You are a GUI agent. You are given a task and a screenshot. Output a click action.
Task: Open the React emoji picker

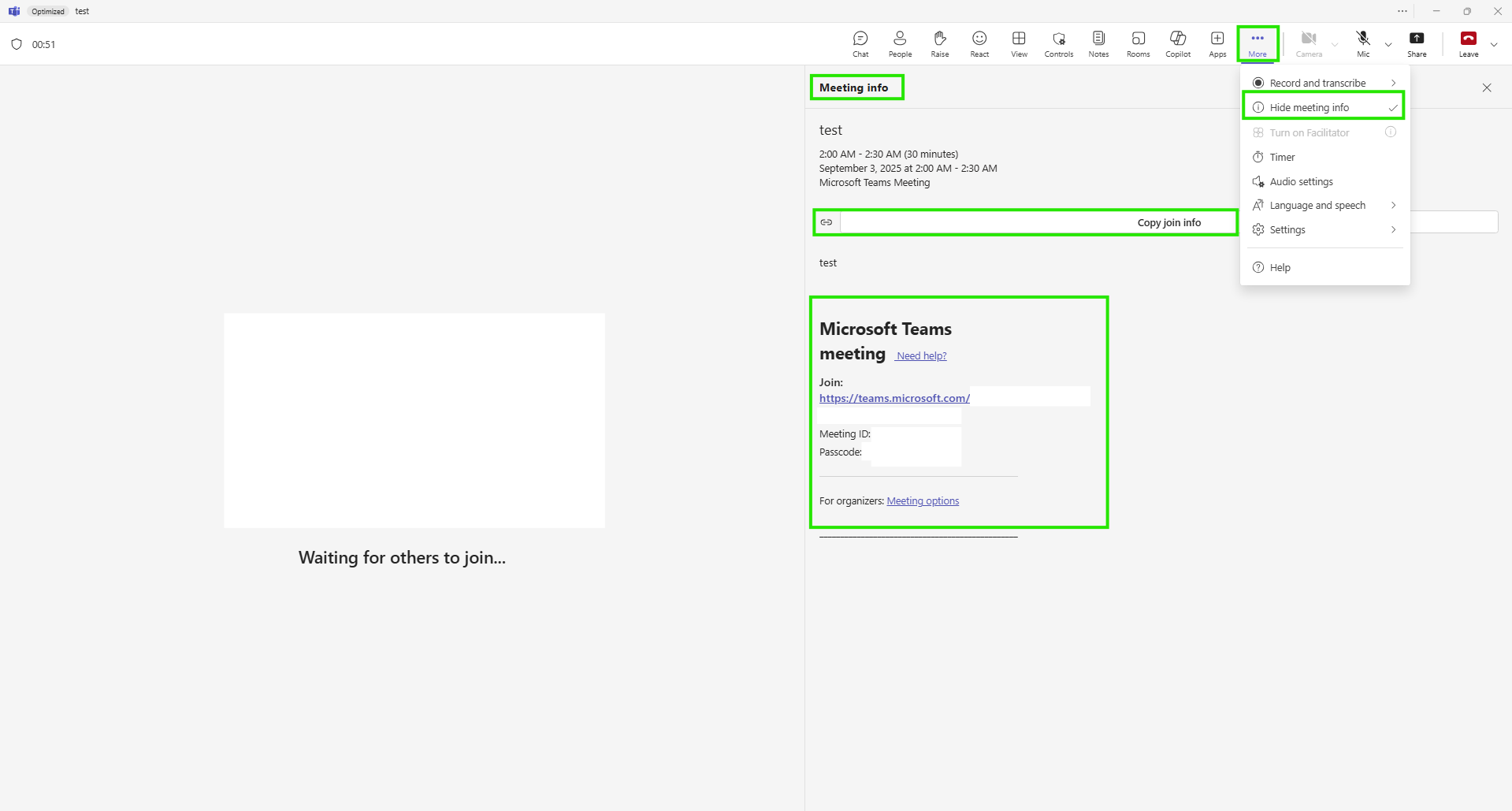[979, 43]
